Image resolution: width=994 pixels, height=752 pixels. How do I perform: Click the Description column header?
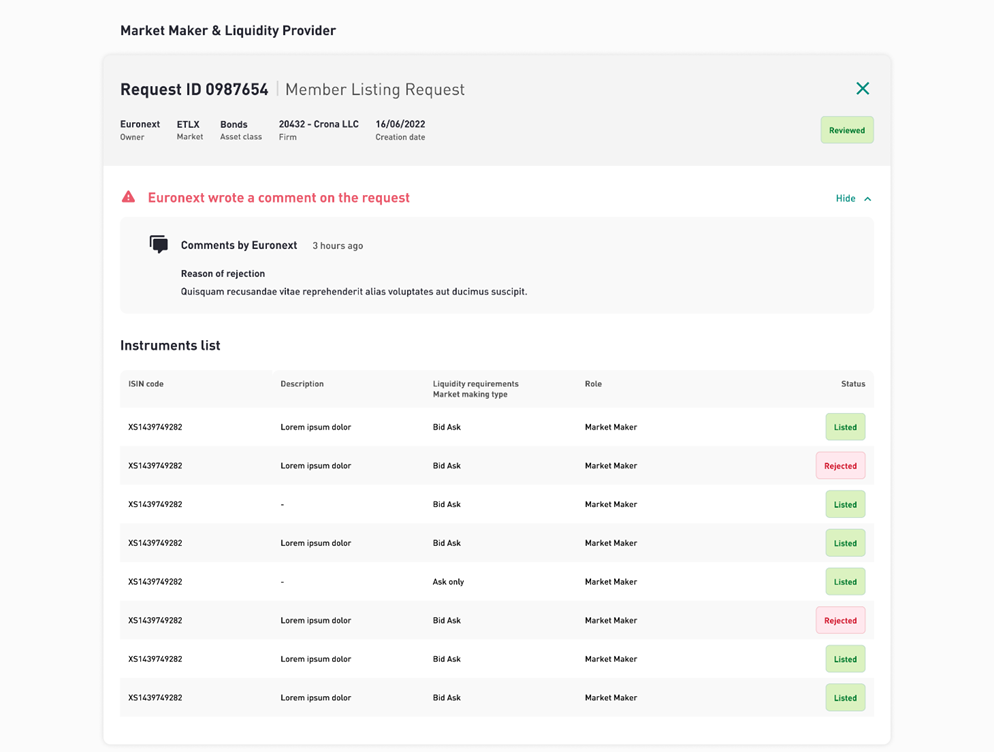[302, 384]
